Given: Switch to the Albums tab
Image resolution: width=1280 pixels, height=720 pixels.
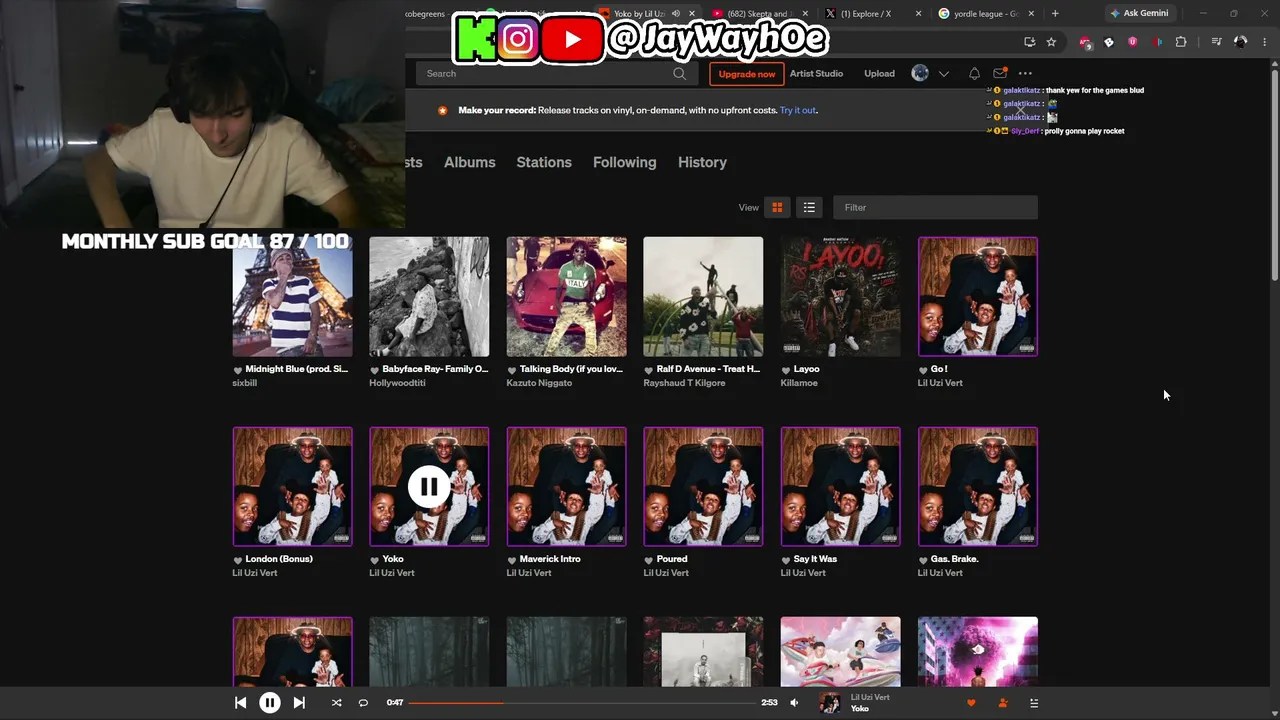Looking at the screenshot, I should coord(470,162).
